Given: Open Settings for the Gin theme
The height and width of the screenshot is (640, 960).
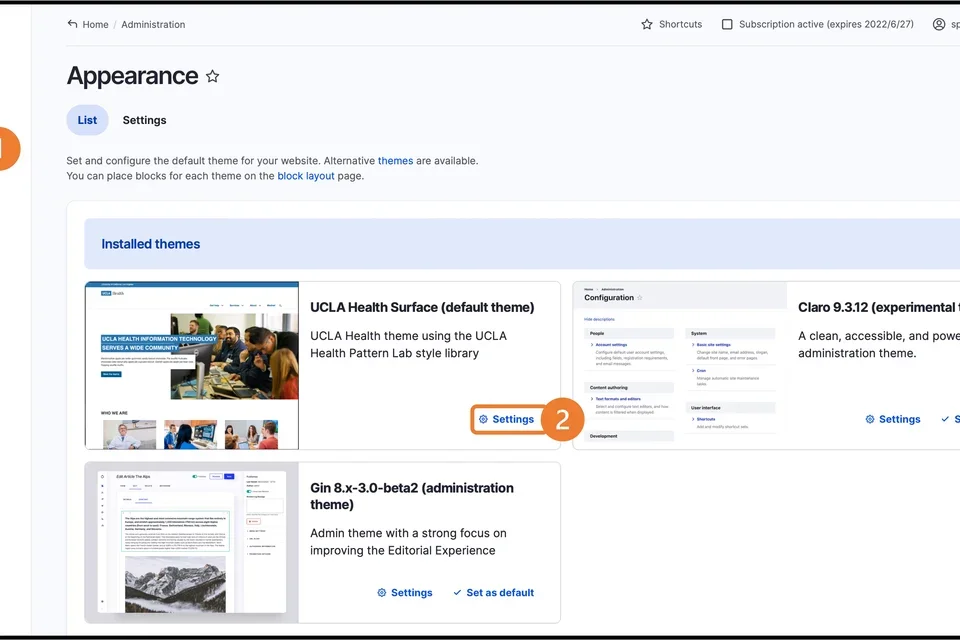Looking at the screenshot, I should (405, 593).
